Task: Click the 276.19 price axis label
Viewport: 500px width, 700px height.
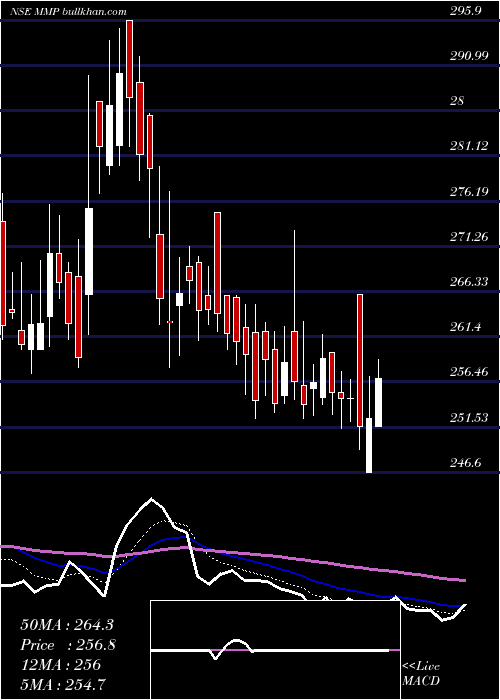Action: (x=468, y=192)
